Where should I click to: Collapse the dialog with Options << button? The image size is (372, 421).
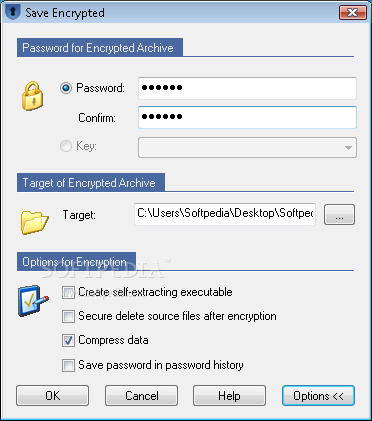pos(318,396)
